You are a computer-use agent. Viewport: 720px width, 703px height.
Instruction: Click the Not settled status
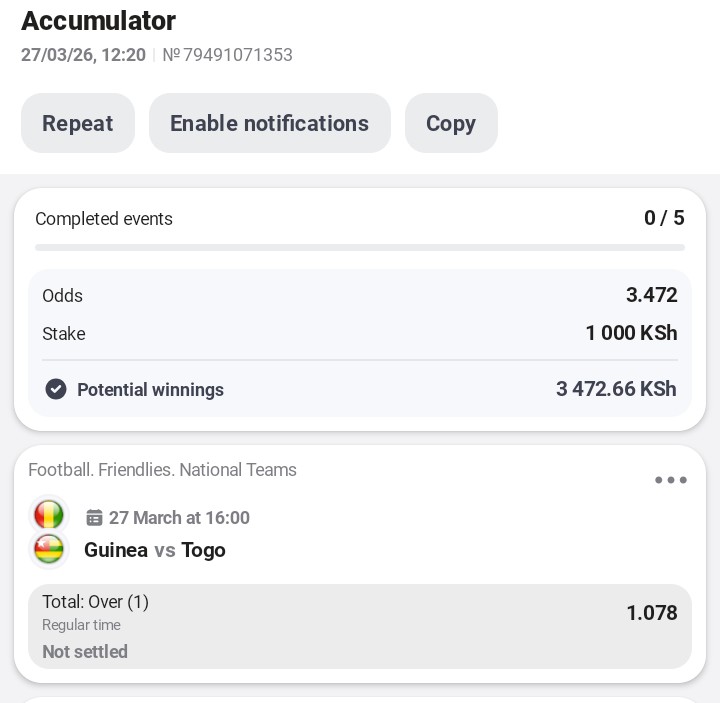(x=85, y=652)
